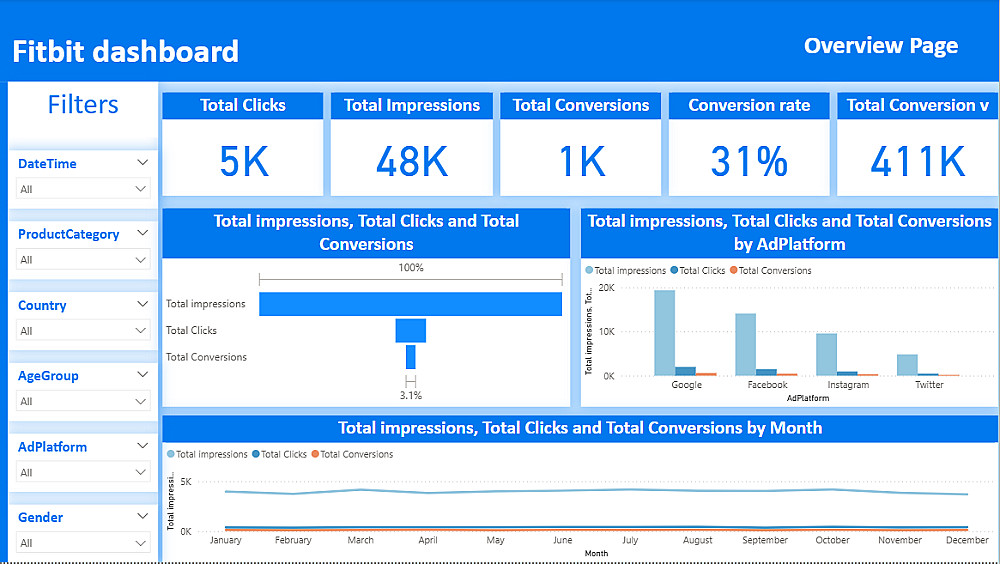1000x564 pixels.
Task: Select the Total Conversions card showing 1K
Action: pyautogui.click(x=580, y=144)
